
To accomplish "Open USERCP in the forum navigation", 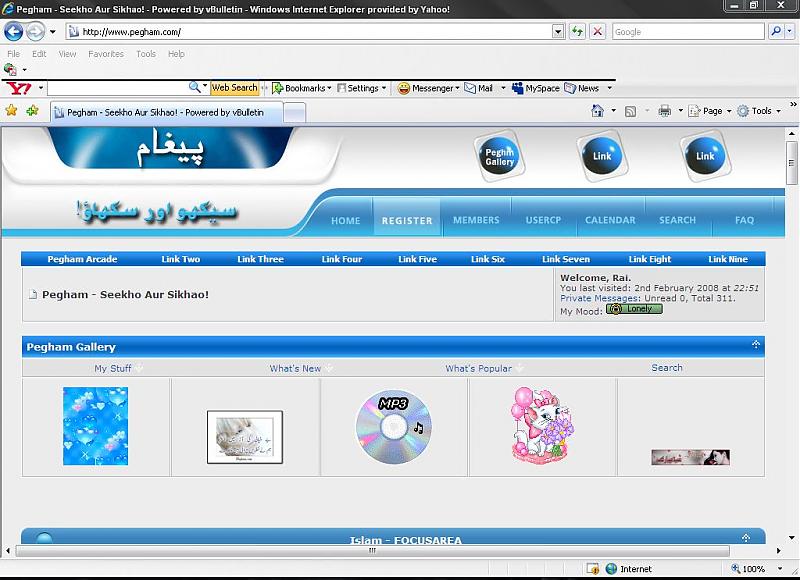I will pos(543,220).
